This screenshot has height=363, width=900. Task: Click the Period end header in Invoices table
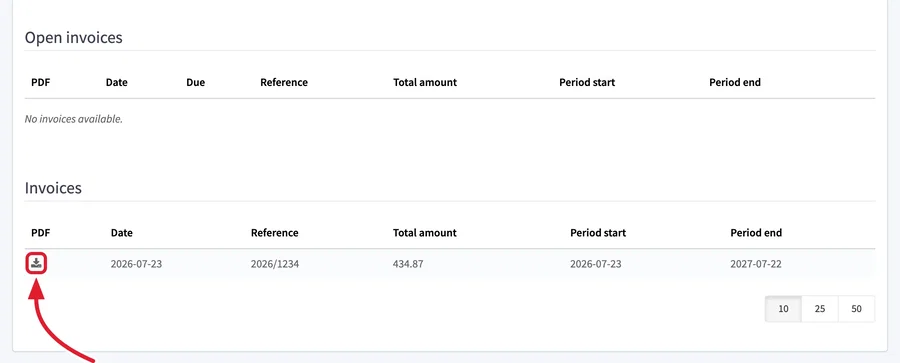coord(756,233)
